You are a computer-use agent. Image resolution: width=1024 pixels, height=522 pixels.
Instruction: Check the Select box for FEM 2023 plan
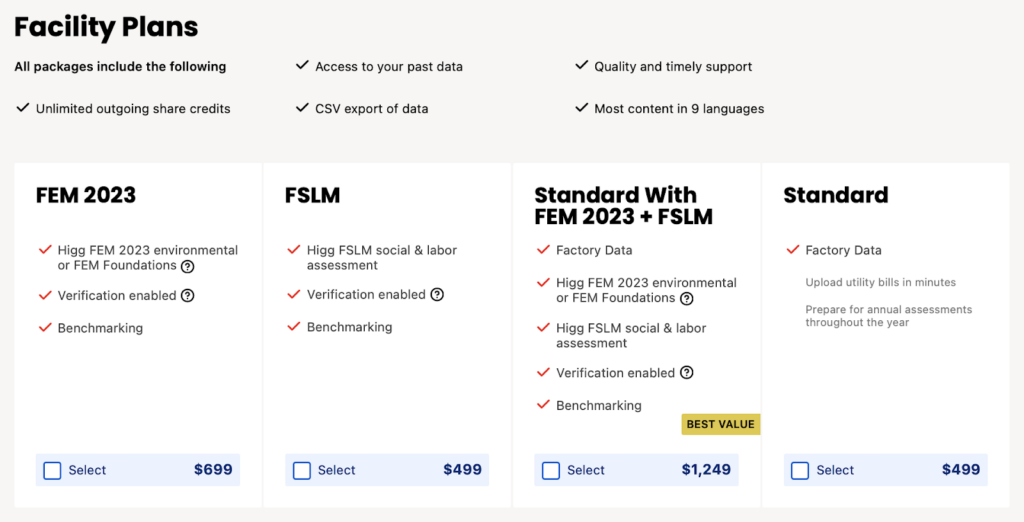pyautogui.click(x=52, y=470)
